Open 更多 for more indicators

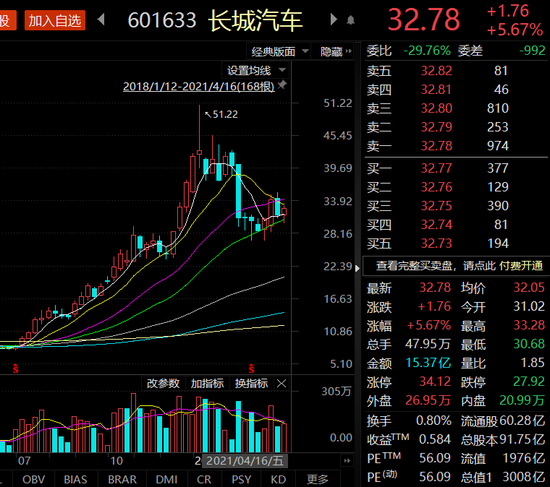point(317,479)
